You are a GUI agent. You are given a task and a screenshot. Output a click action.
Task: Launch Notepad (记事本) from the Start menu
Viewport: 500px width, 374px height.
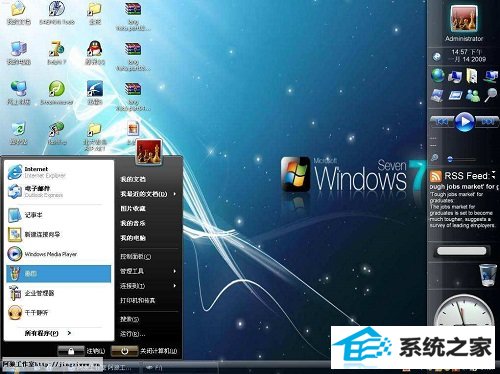tap(58, 215)
